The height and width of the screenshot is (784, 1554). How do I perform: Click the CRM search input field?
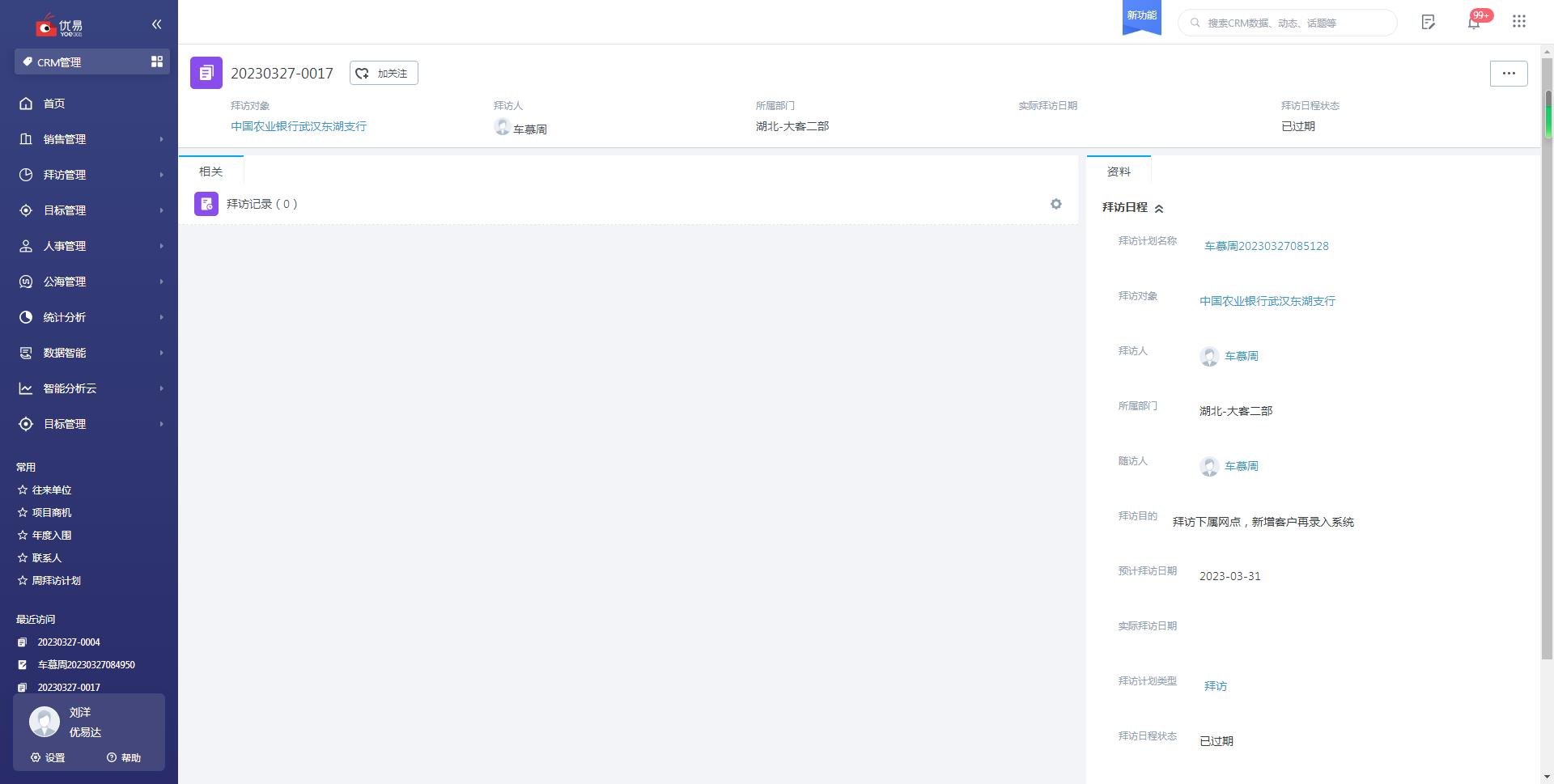(x=1295, y=23)
